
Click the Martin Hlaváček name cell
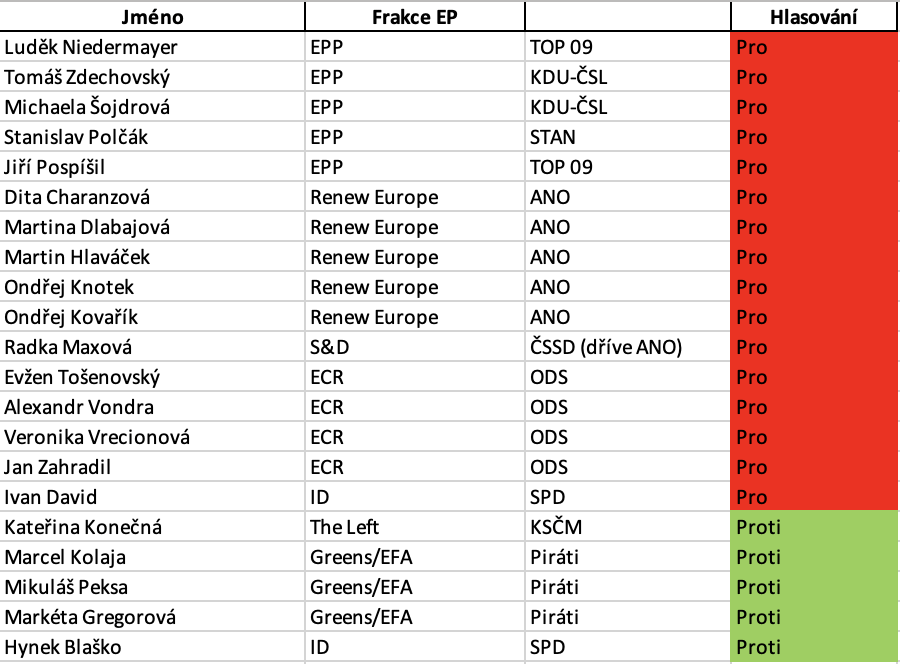[x=152, y=257]
